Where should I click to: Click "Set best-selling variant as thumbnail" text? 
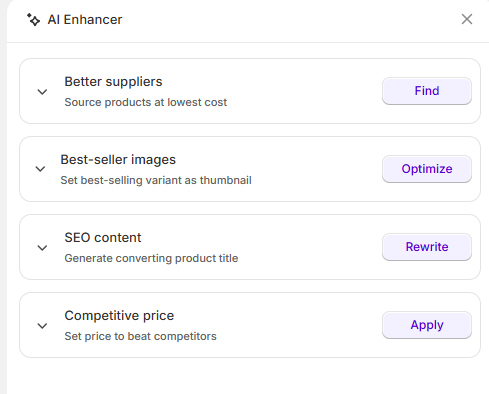point(156,180)
